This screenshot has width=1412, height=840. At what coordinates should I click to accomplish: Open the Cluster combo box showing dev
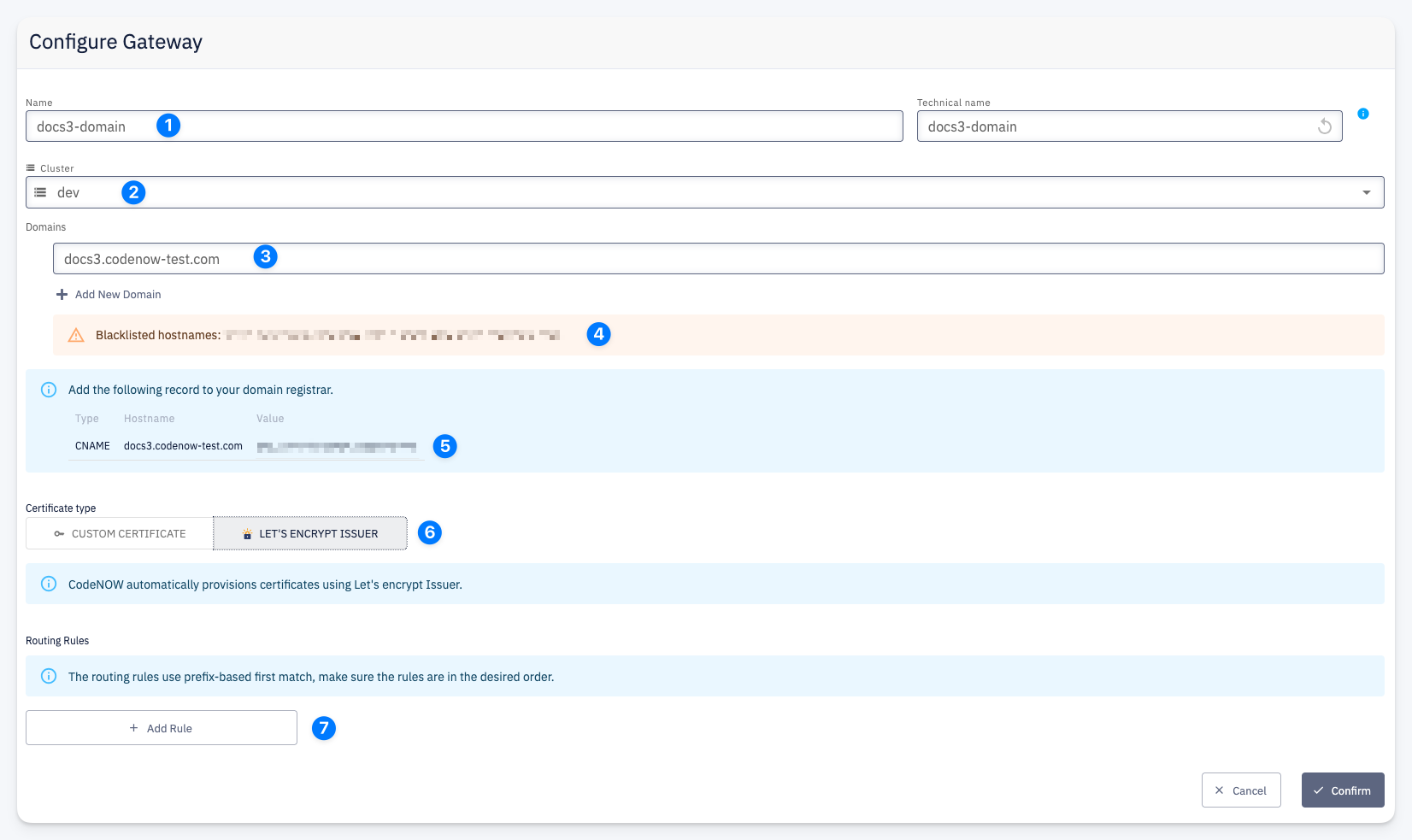pyautogui.click(x=705, y=192)
